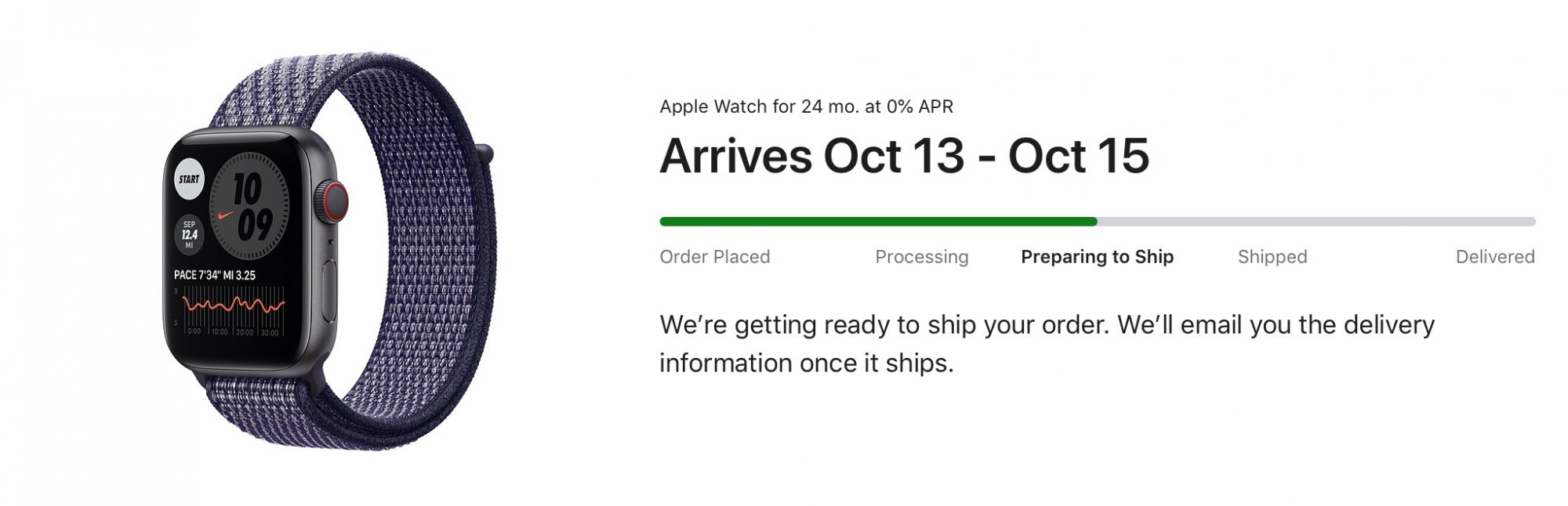Click the orange pace graph on watch
The image size is (1568, 506).
pyautogui.click(x=233, y=305)
